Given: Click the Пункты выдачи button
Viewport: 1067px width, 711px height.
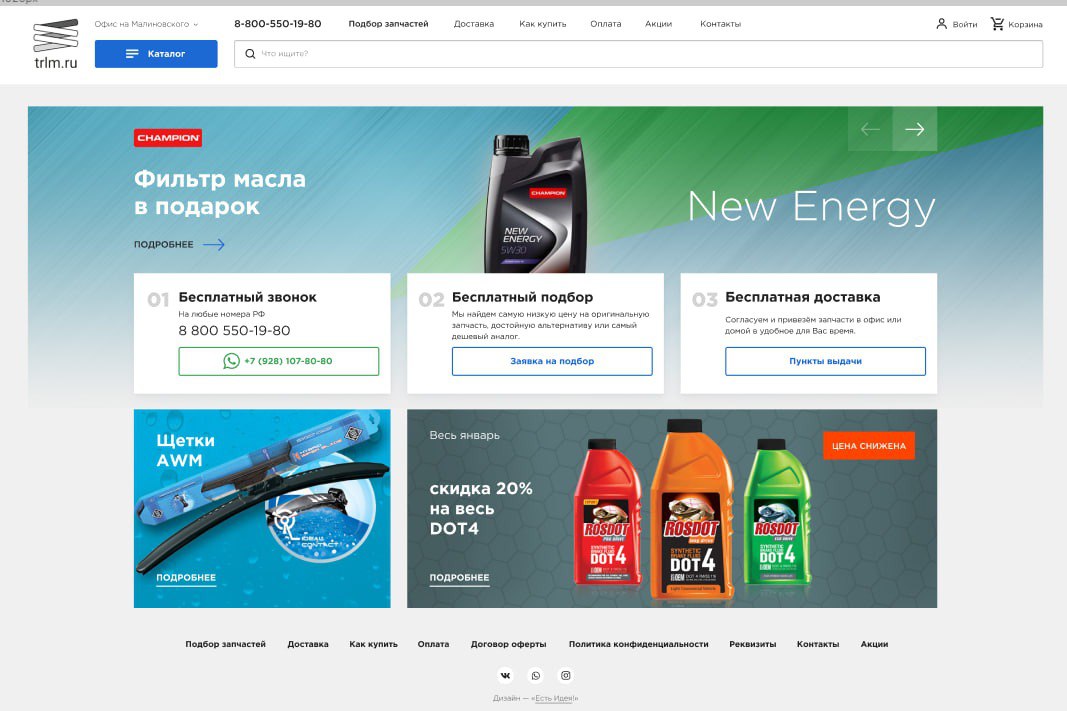Looking at the screenshot, I should (825, 361).
